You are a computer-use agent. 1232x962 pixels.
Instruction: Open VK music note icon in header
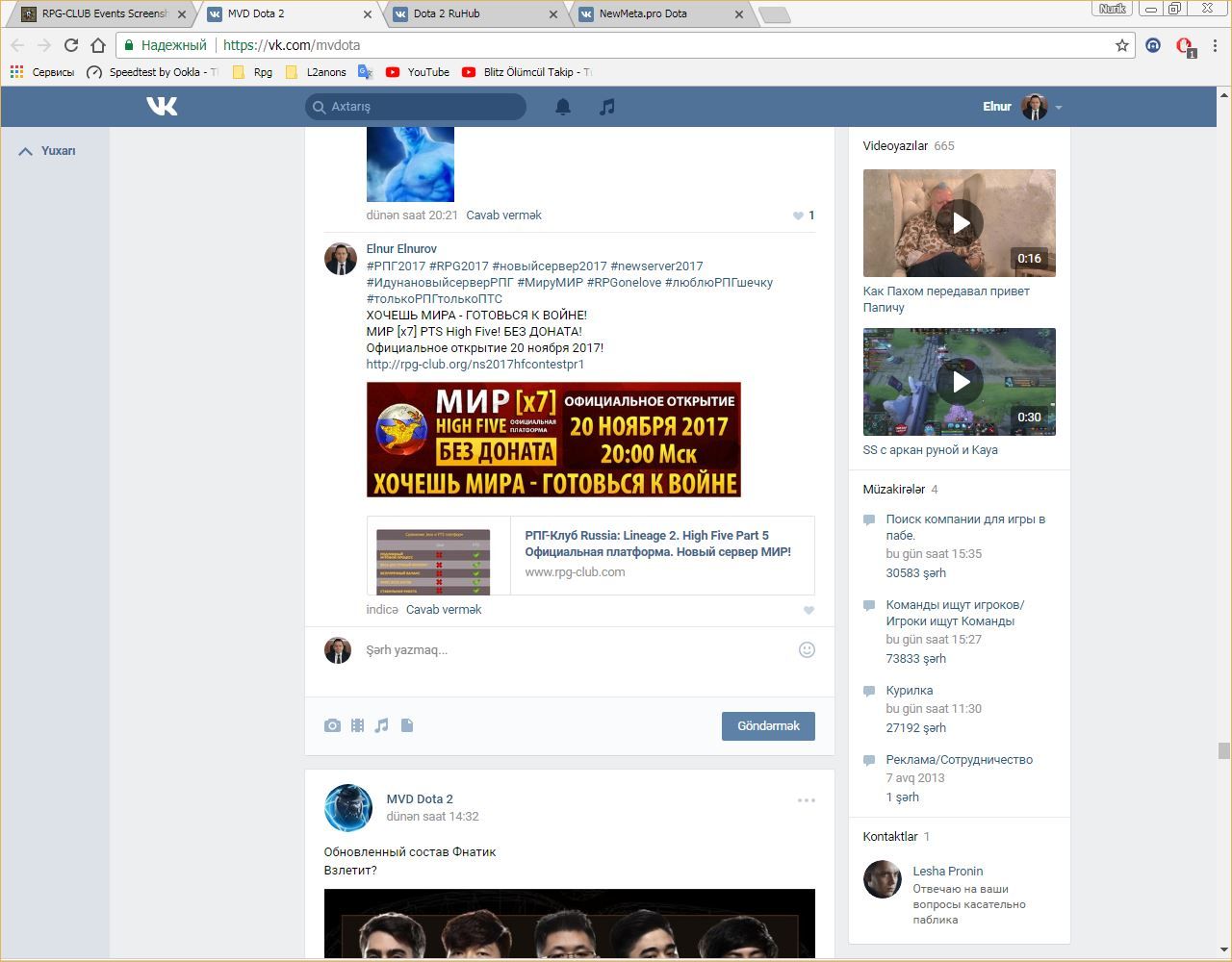[606, 107]
